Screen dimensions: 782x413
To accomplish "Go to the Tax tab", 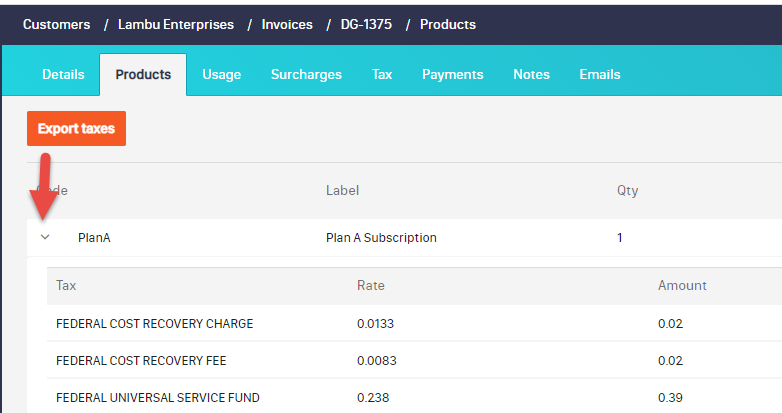I will pyautogui.click(x=382, y=75).
